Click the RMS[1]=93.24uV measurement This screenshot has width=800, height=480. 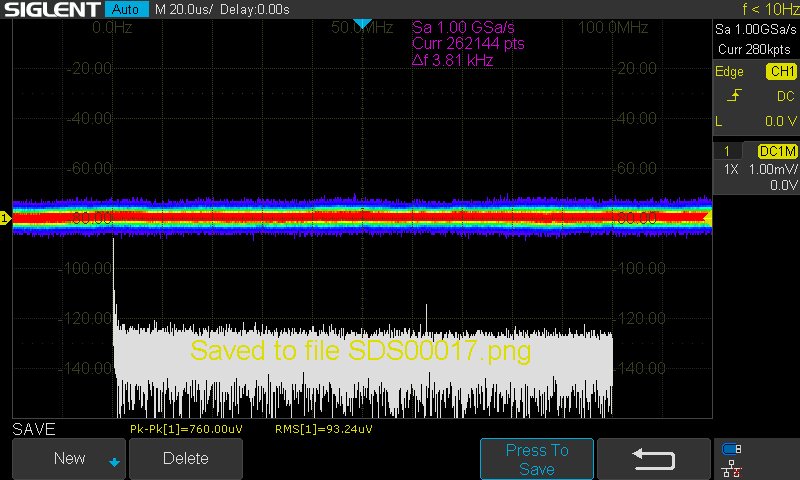pyautogui.click(x=323, y=429)
